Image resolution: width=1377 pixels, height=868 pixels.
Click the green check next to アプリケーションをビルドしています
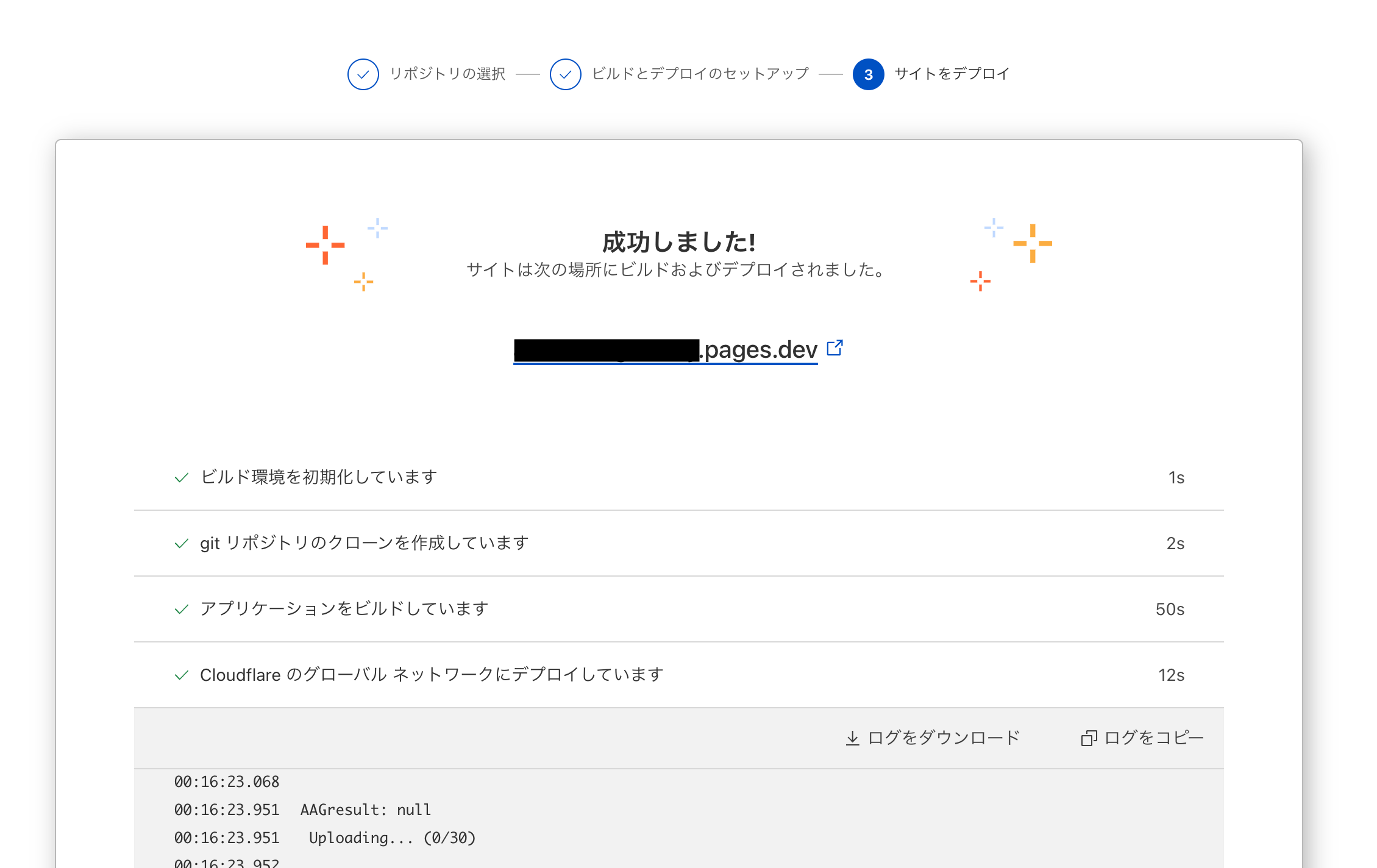181,610
